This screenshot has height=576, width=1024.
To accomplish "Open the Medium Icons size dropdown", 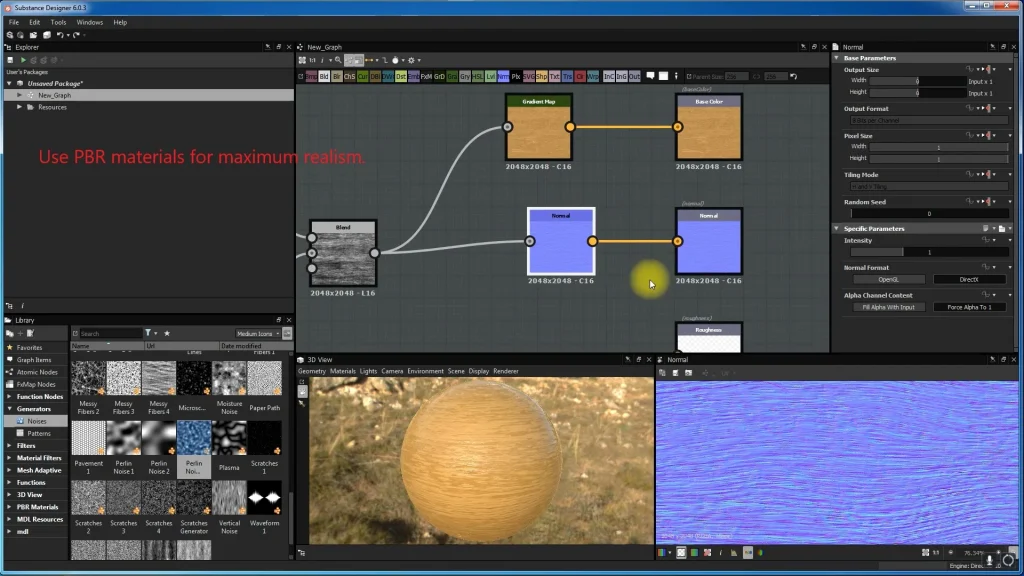I will tap(257, 334).
